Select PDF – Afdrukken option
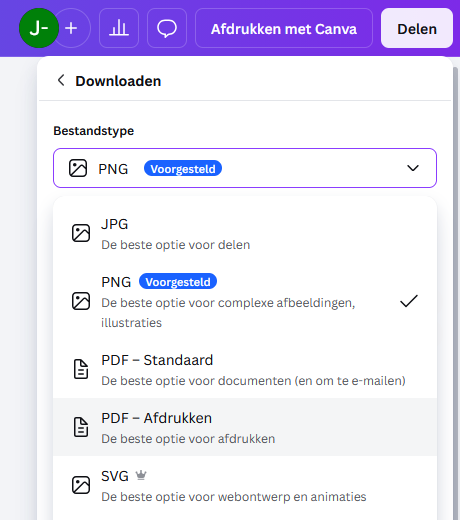The image size is (460, 520). point(245,427)
